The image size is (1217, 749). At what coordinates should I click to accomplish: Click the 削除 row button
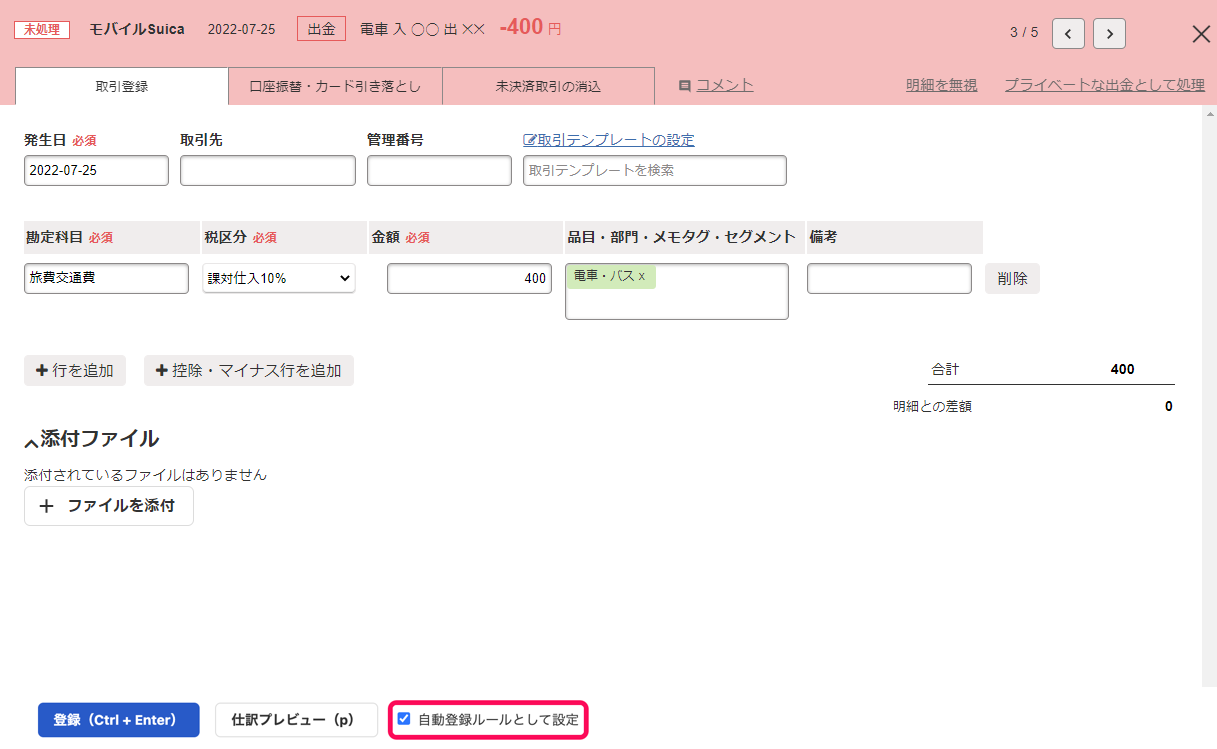(1012, 278)
